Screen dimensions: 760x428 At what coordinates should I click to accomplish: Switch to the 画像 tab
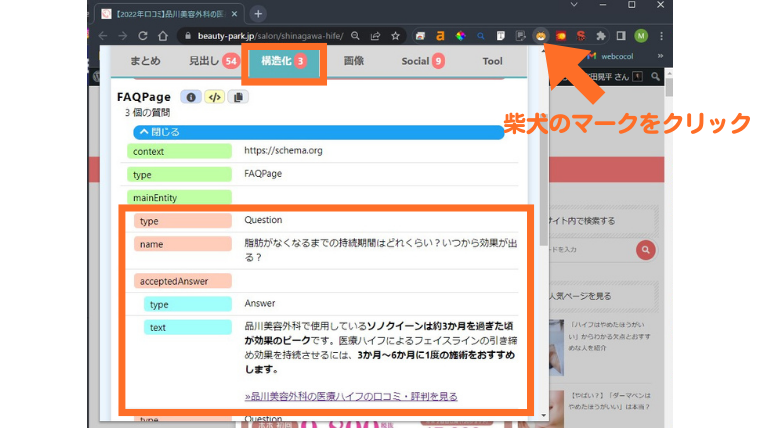(x=353, y=61)
